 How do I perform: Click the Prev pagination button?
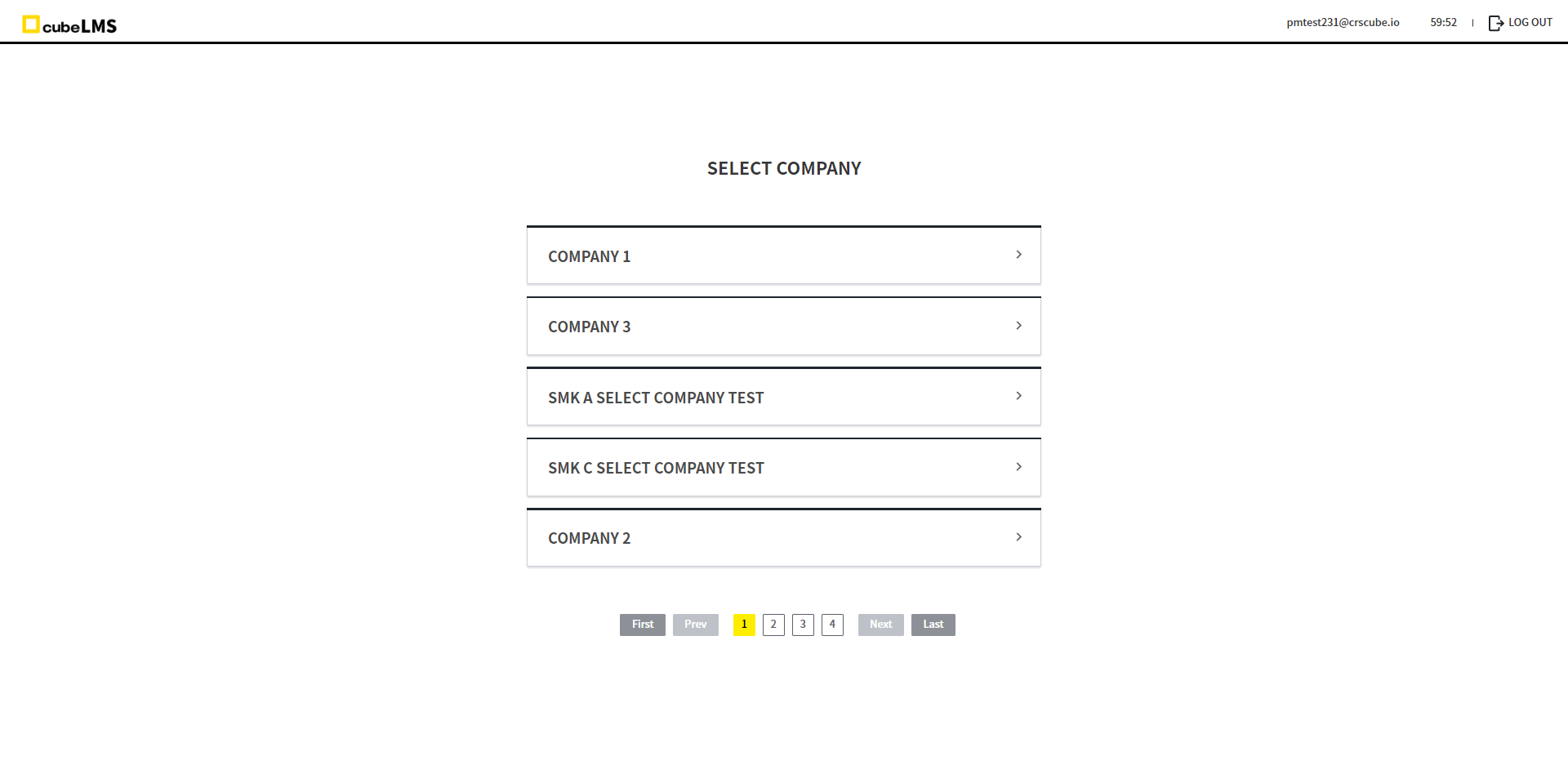pyautogui.click(x=696, y=625)
